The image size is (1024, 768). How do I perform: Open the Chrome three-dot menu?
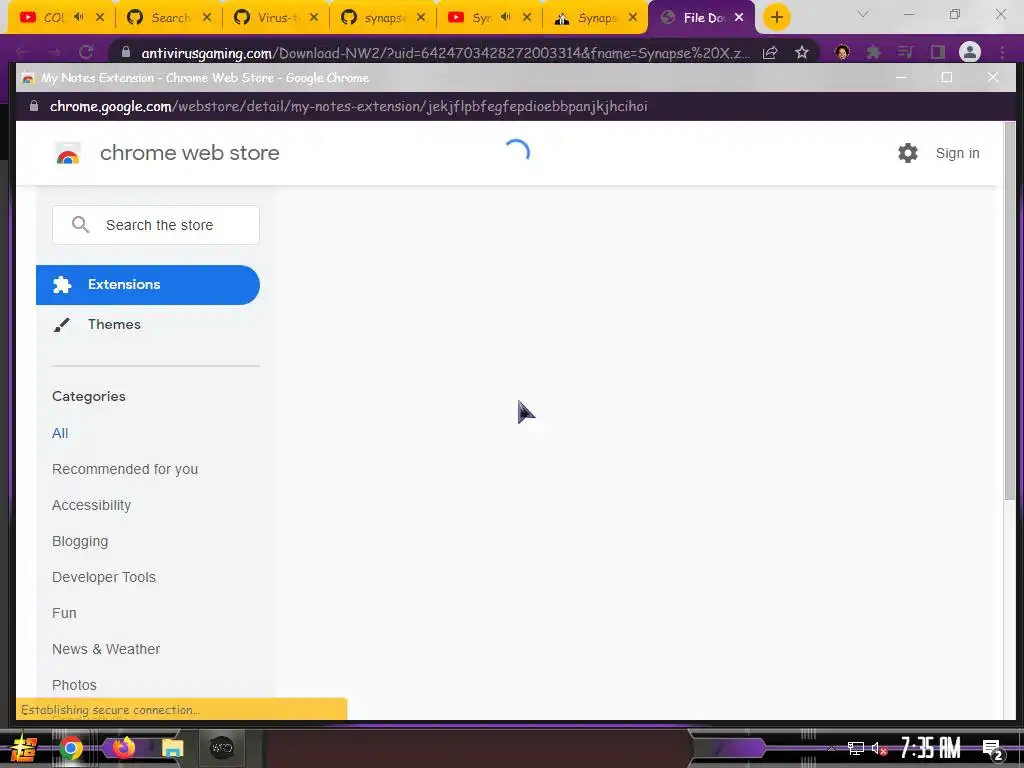point(1002,52)
